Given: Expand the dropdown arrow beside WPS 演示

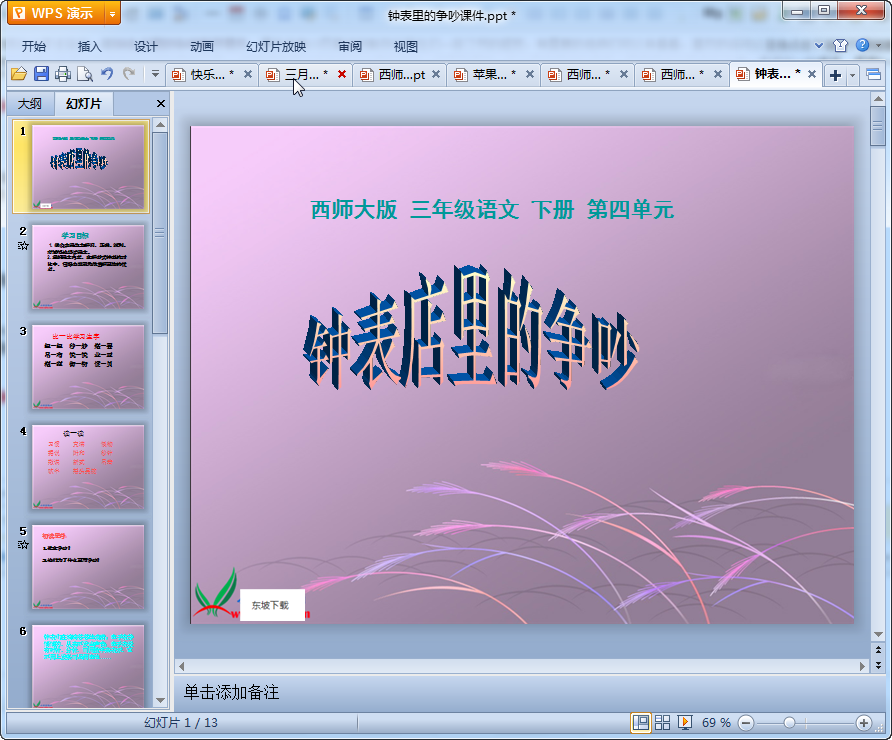Looking at the screenshot, I should point(113,14).
